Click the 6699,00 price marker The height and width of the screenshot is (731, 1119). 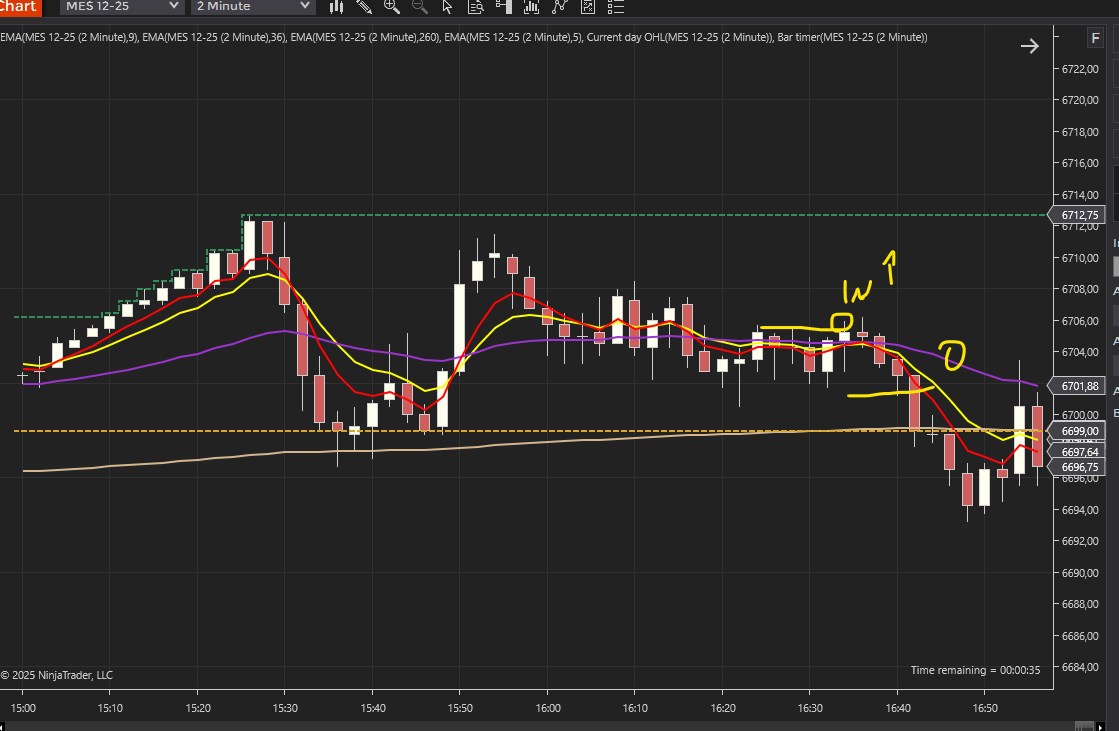(x=1078, y=431)
